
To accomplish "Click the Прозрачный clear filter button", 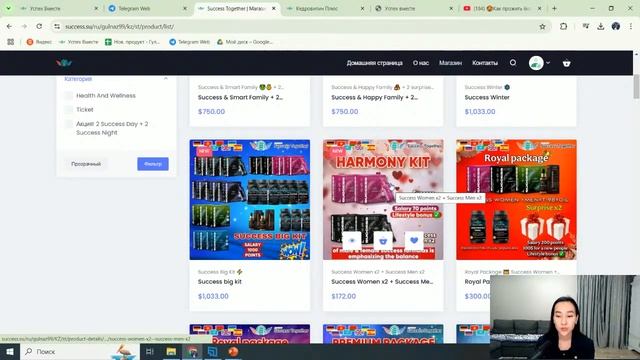I will (86, 164).
